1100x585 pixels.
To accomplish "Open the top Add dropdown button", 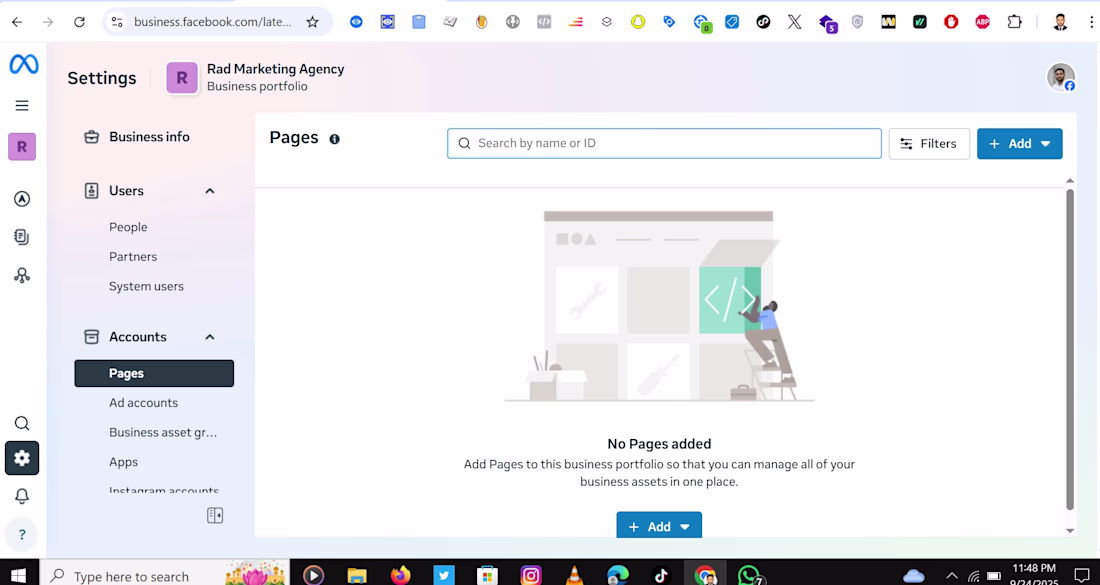I will 1019,143.
